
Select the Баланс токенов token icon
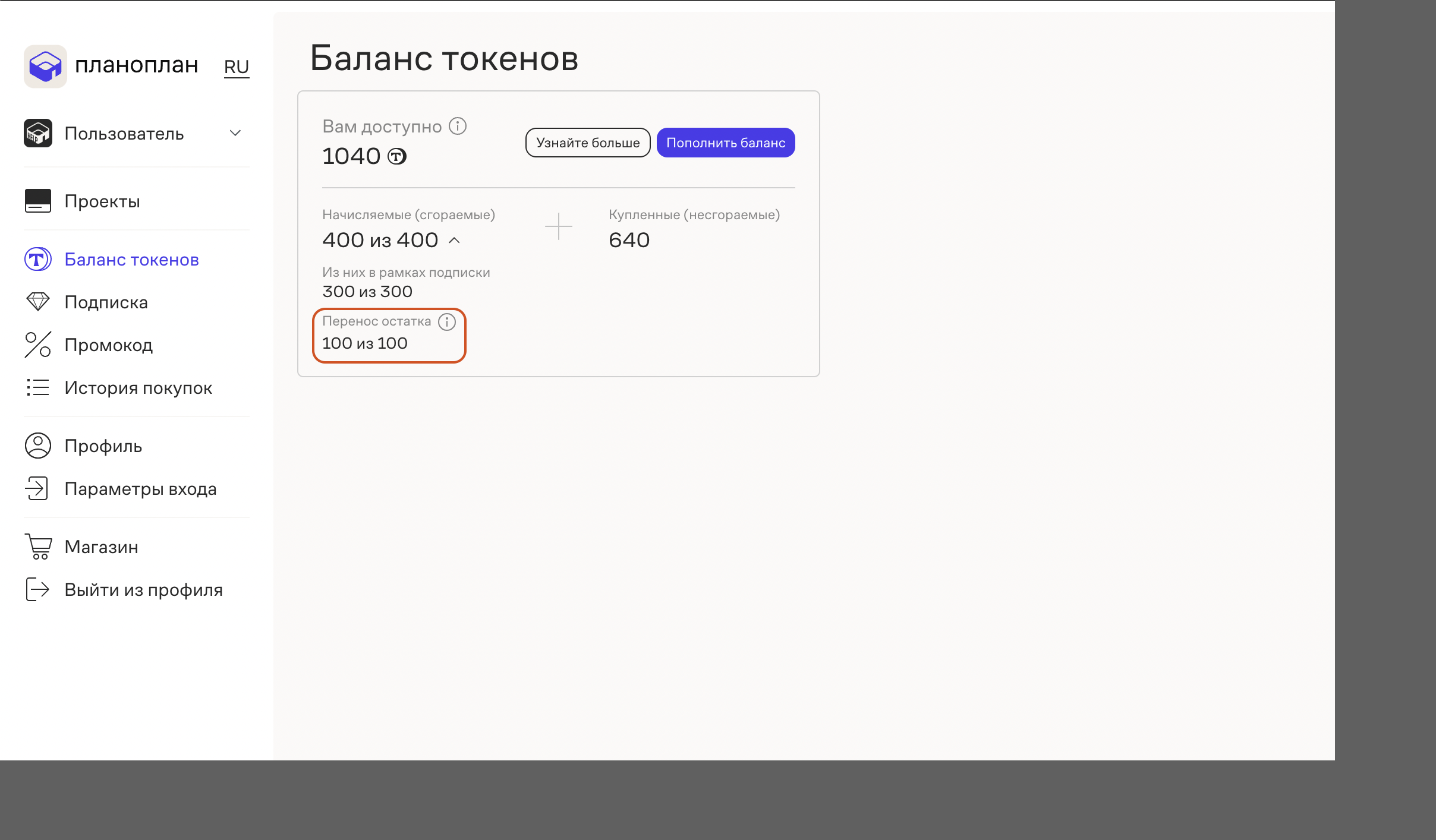tap(37, 260)
